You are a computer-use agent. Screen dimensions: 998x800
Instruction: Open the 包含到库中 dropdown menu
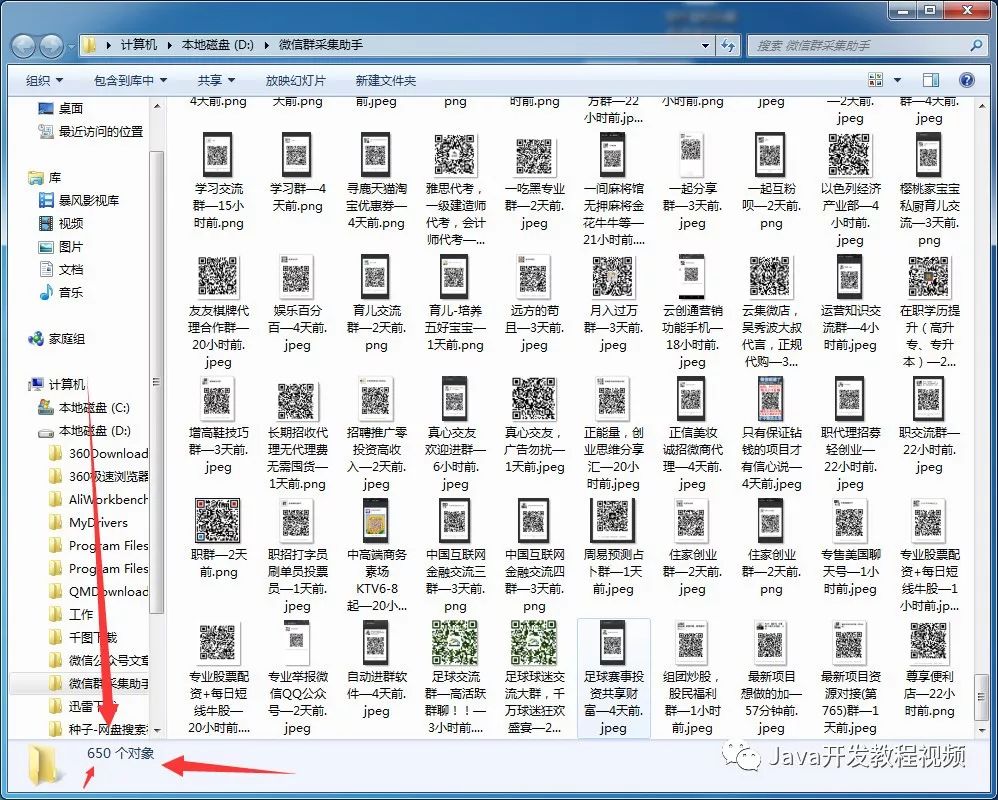[130, 80]
